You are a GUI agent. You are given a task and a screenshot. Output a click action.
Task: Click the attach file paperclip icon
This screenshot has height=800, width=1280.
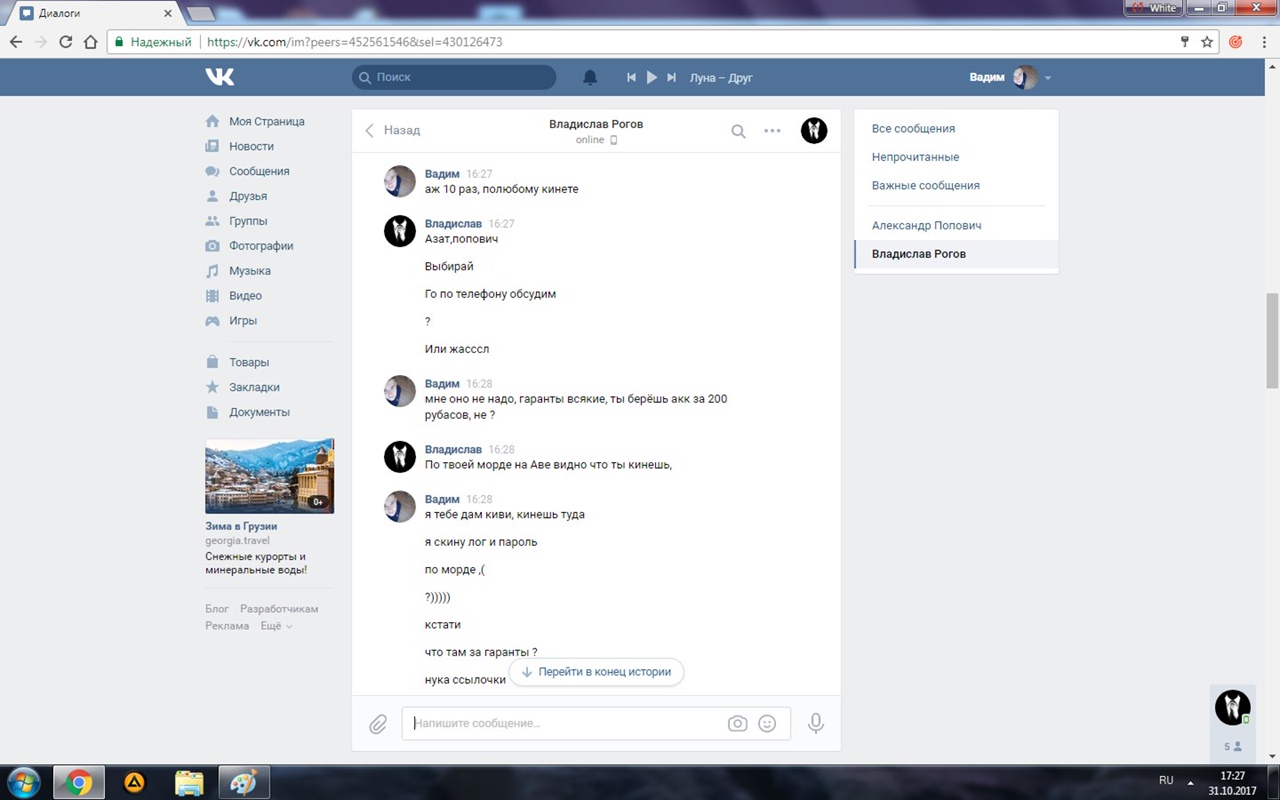click(378, 724)
